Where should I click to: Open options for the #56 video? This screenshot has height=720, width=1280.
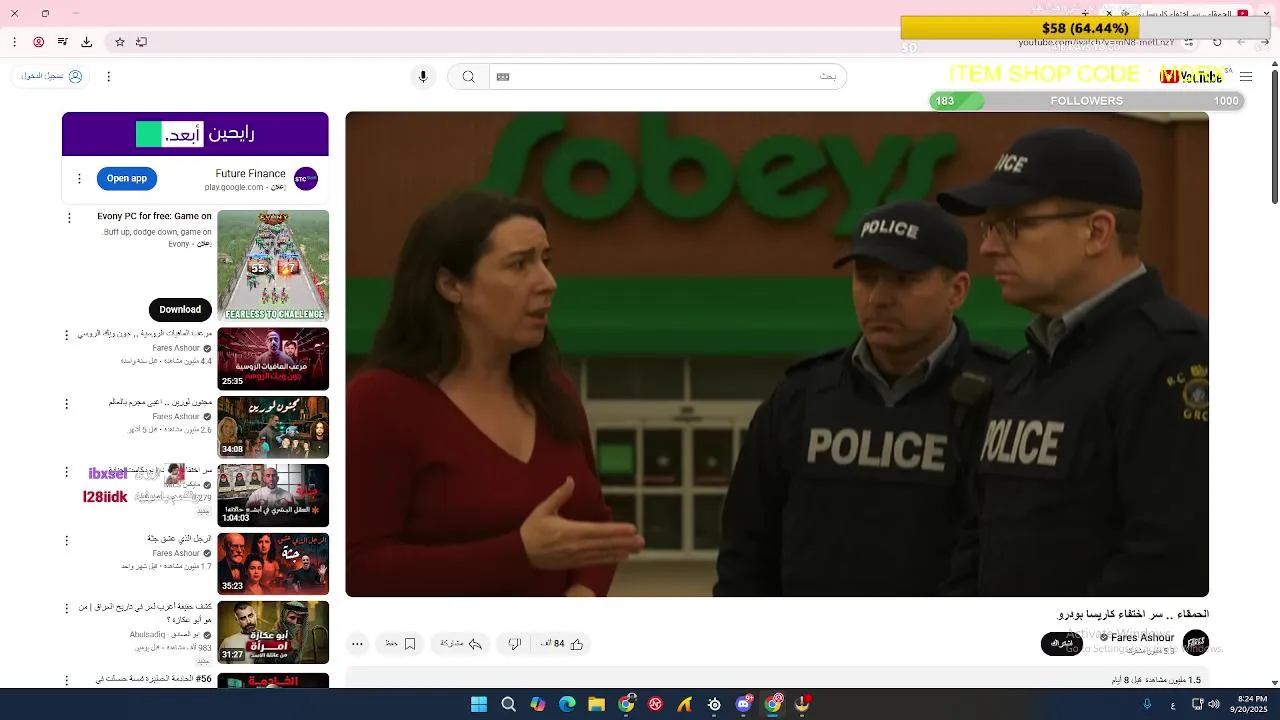[67, 679]
